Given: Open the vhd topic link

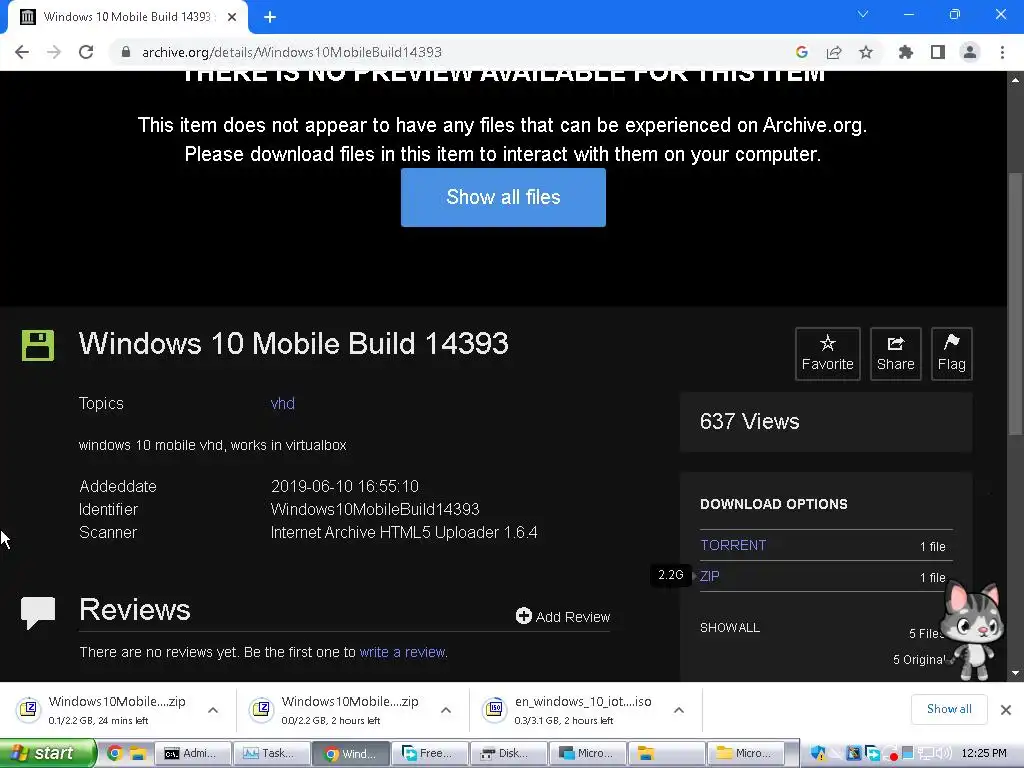Looking at the screenshot, I should (282, 404).
